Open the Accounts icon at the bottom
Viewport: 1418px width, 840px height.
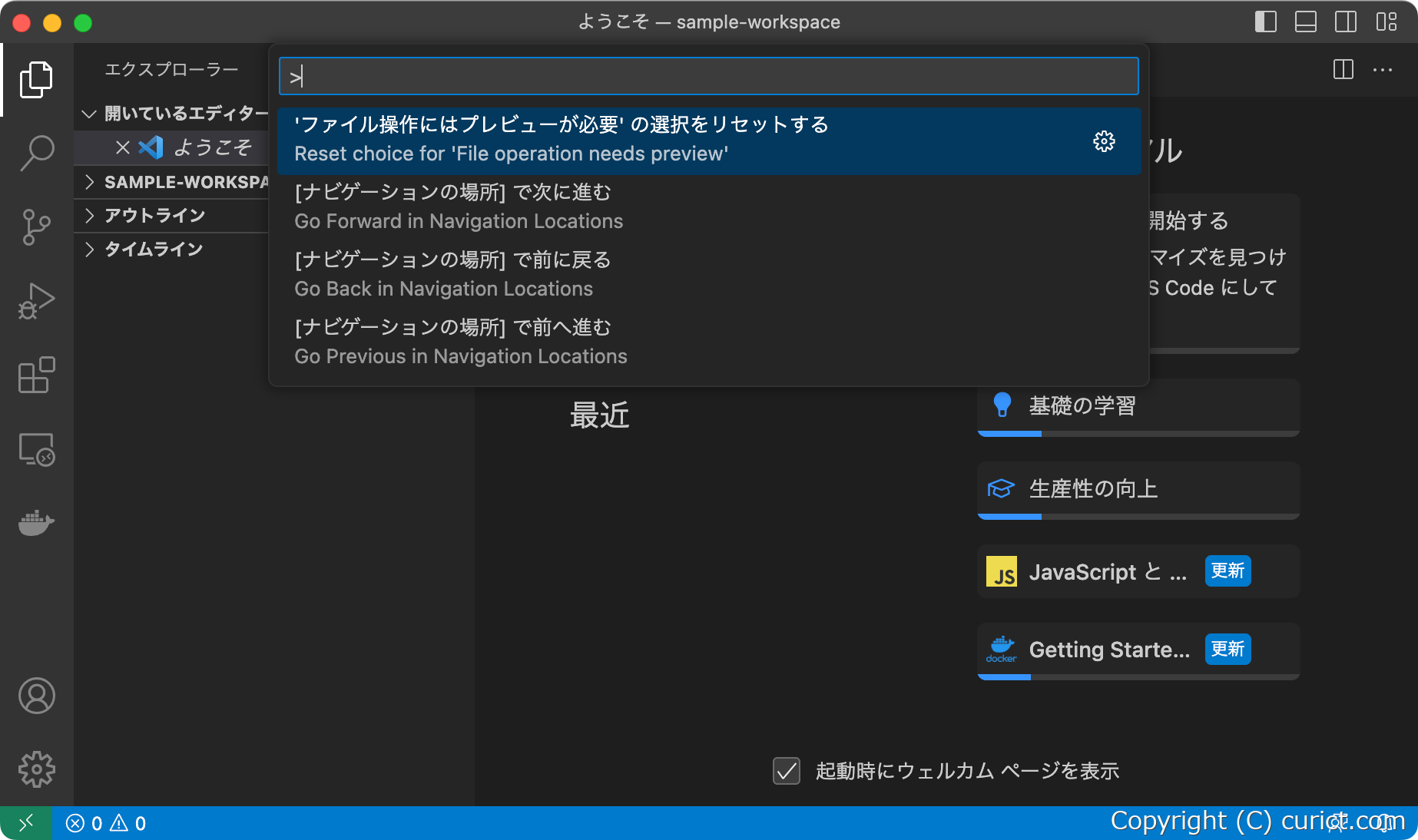coord(36,696)
